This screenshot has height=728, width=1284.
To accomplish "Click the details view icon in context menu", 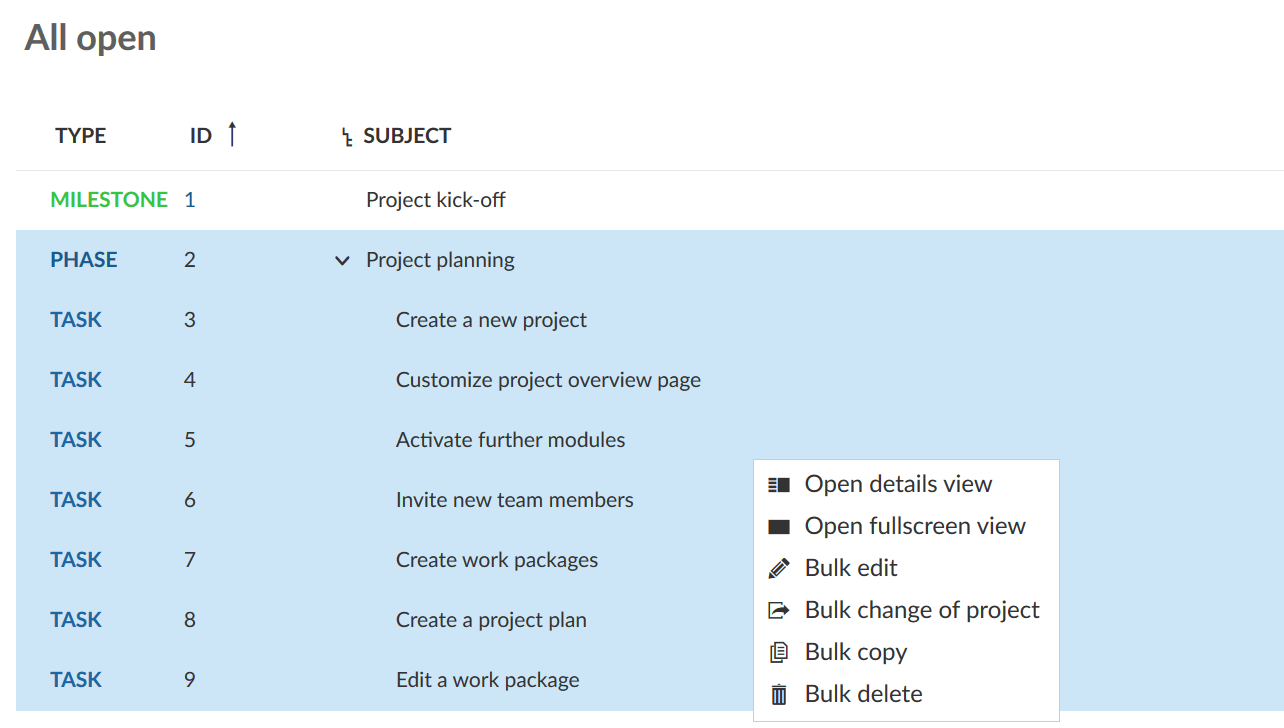I will pyautogui.click(x=779, y=485).
